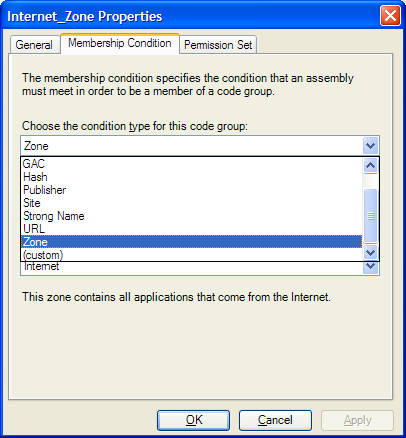Close the Internet_Zone Properties window
406x438 pixels.
[x=390, y=16]
